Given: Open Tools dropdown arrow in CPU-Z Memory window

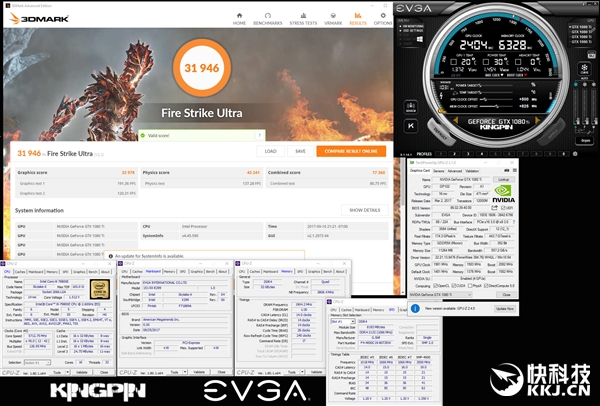Looking at the screenshot, I should point(302,372).
